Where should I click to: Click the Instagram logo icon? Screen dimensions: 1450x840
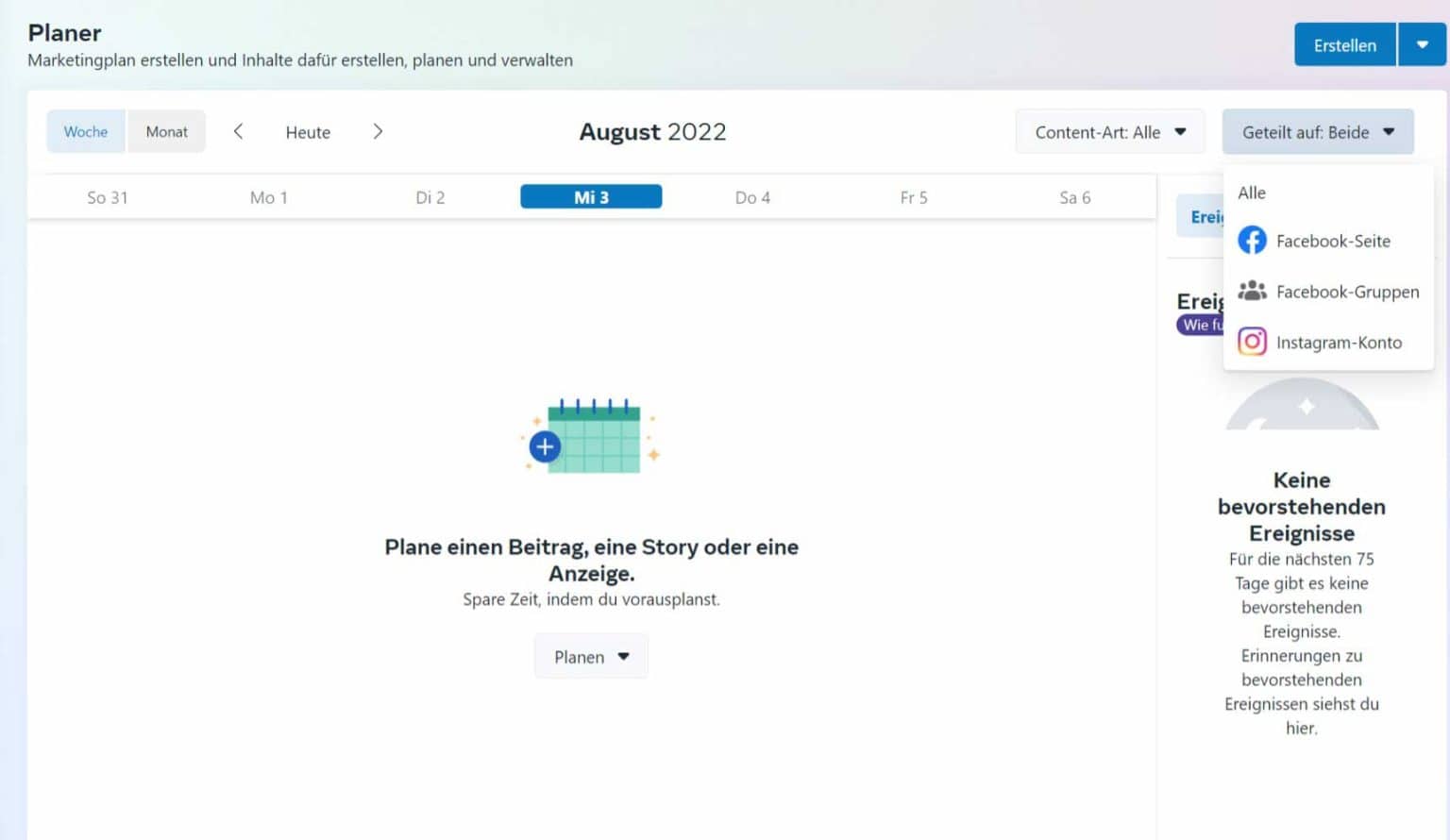click(1252, 342)
